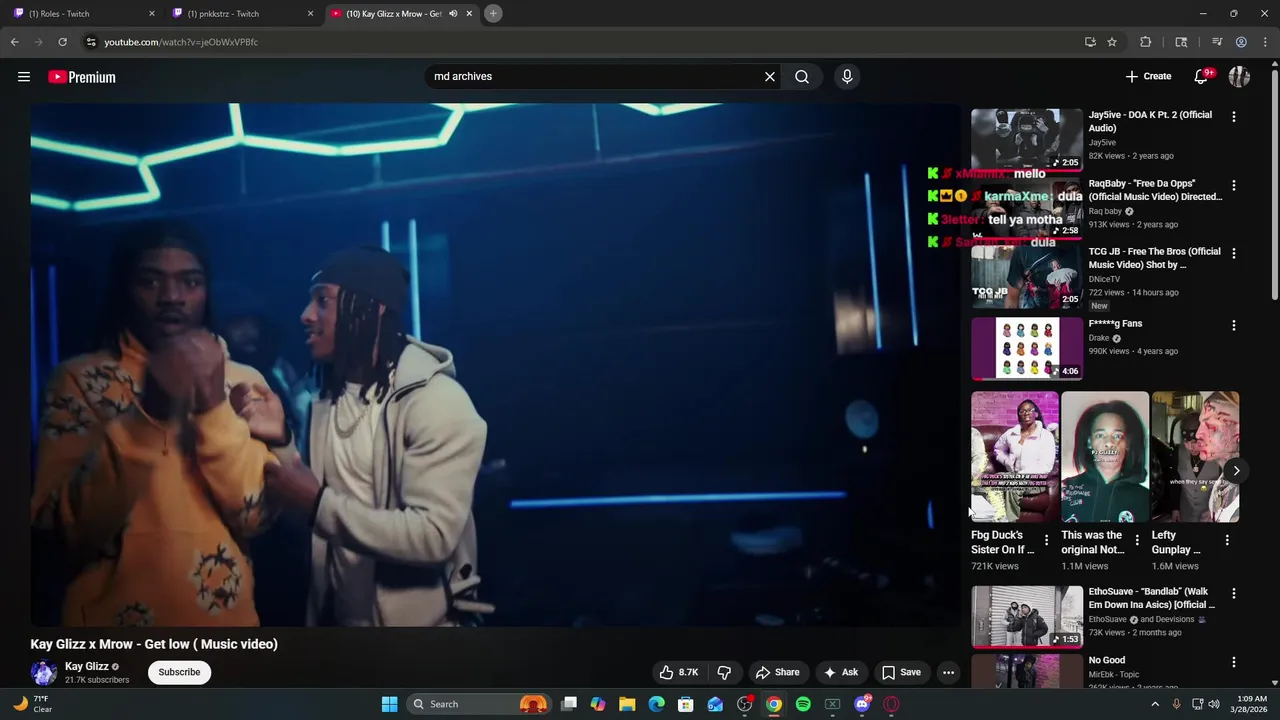This screenshot has height=720, width=1280.
Task: Save video to a playlist
Action: (x=901, y=672)
